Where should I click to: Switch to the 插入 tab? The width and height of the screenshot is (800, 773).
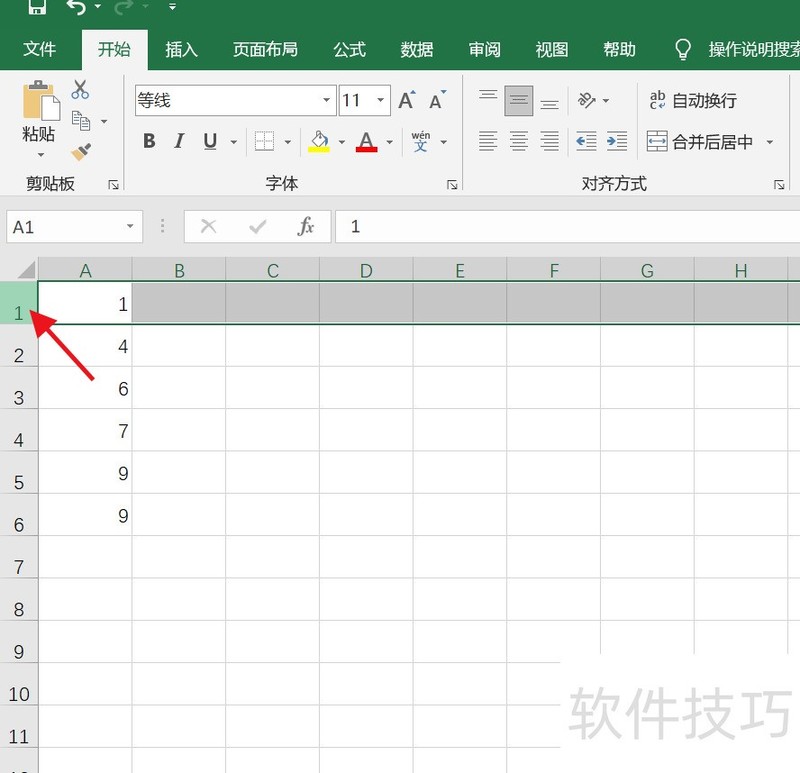coord(181,49)
